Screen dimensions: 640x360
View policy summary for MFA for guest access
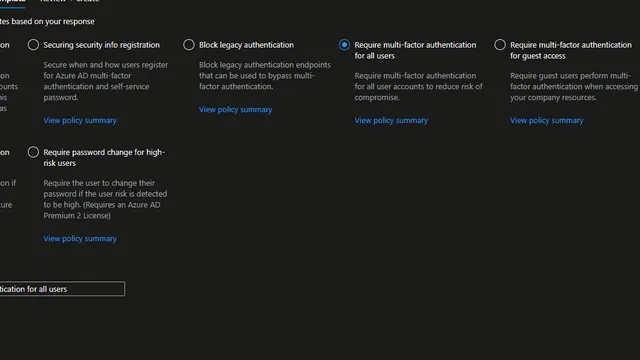pyautogui.click(x=547, y=120)
